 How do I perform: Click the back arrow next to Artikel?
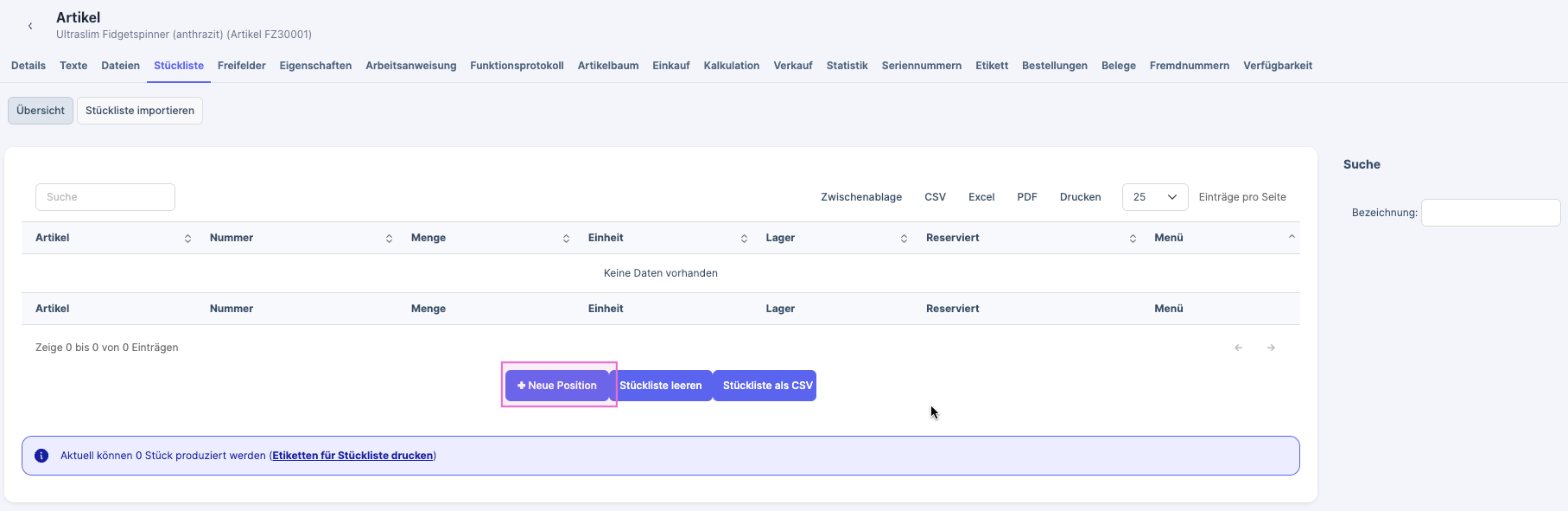click(30, 26)
